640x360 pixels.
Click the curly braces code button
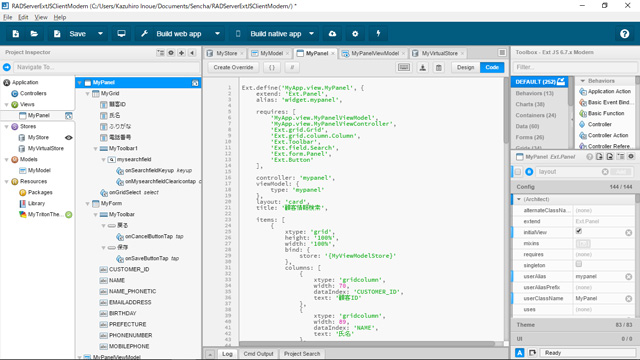[272, 67]
